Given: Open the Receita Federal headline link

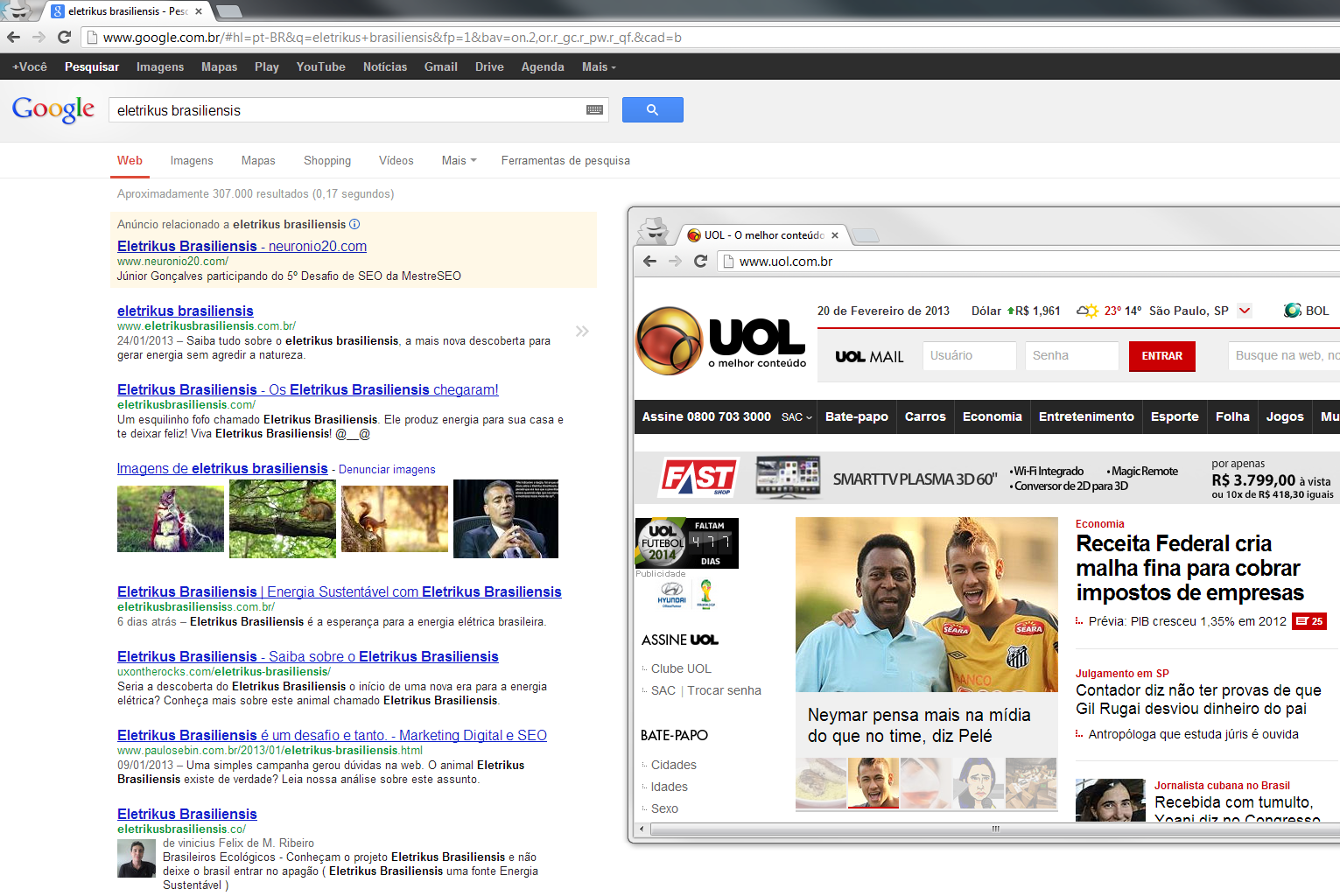Looking at the screenshot, I should click(x=1189, y=568).
